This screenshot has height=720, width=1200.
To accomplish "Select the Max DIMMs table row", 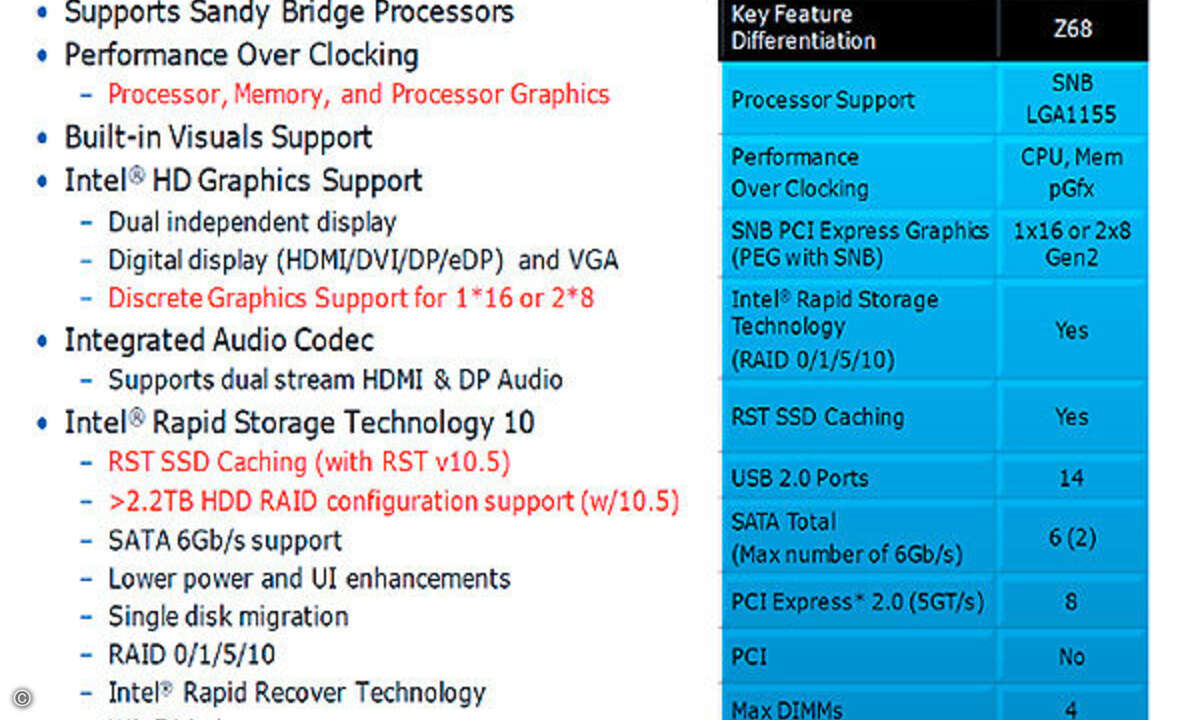I will coord(933,704).
